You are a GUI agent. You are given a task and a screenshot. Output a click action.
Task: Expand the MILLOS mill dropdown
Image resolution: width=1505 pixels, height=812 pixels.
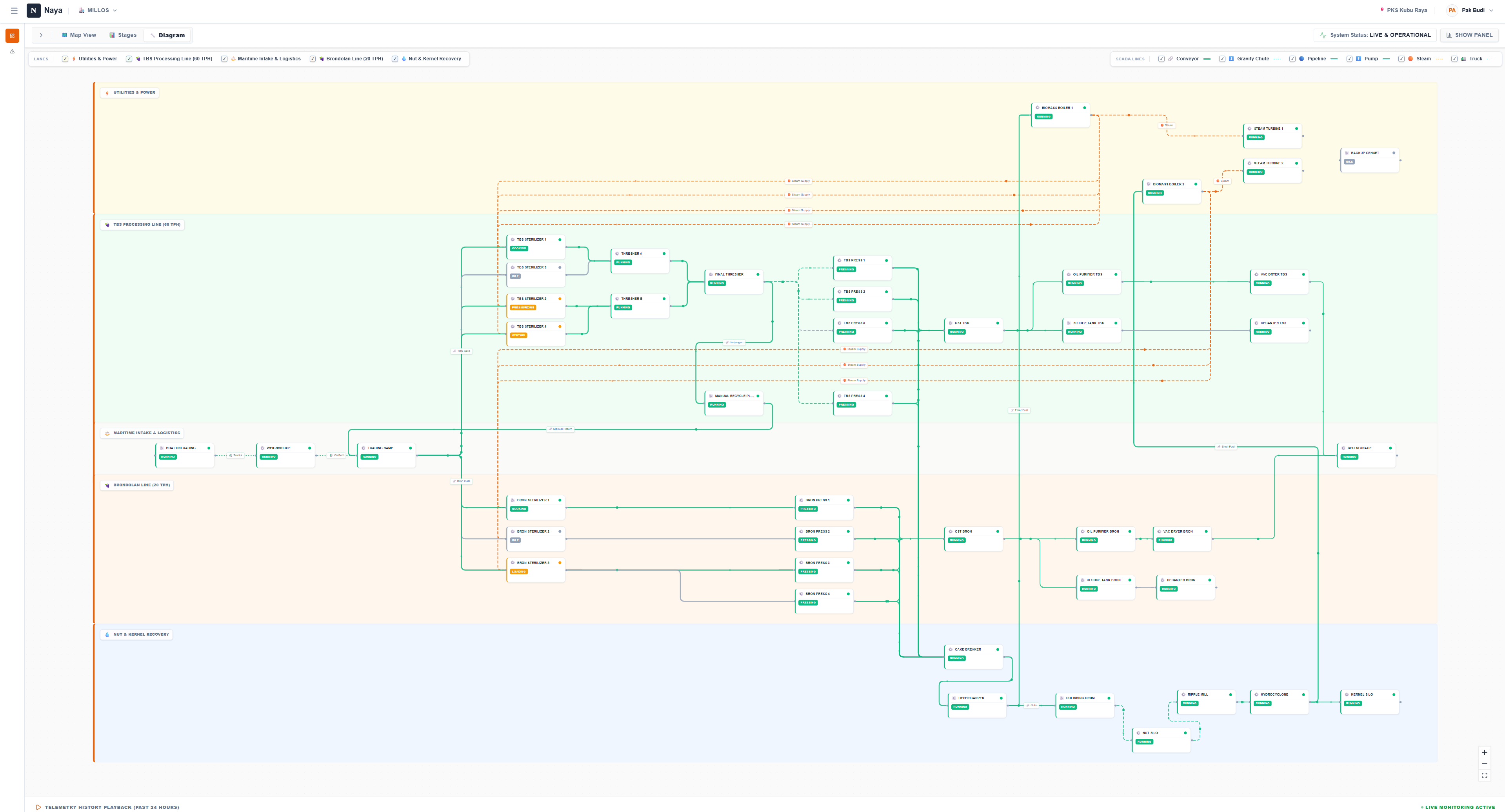pos(98,11)
